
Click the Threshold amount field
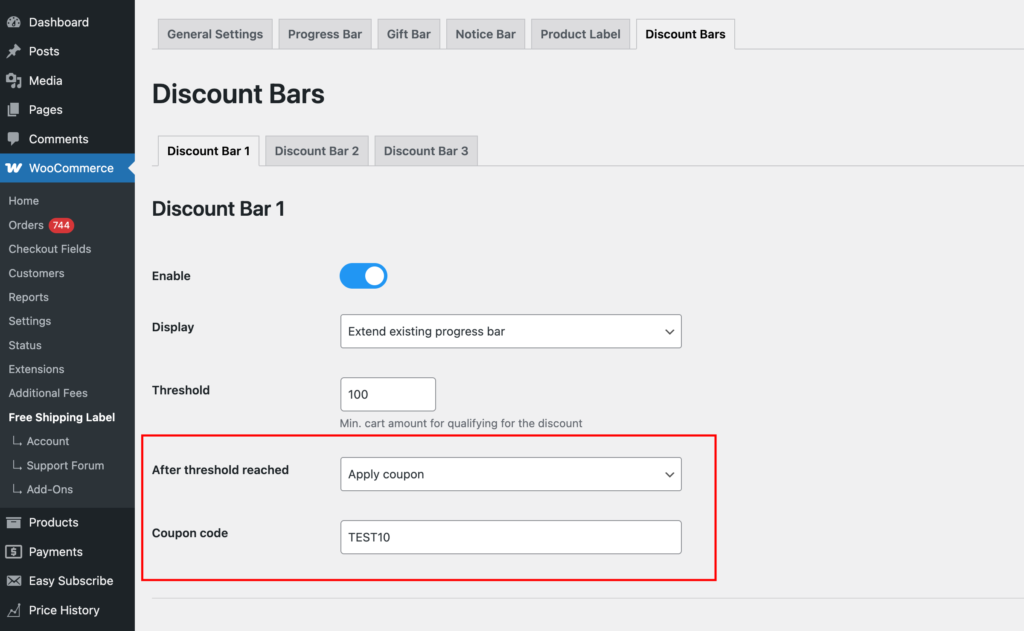coord(387,394)
